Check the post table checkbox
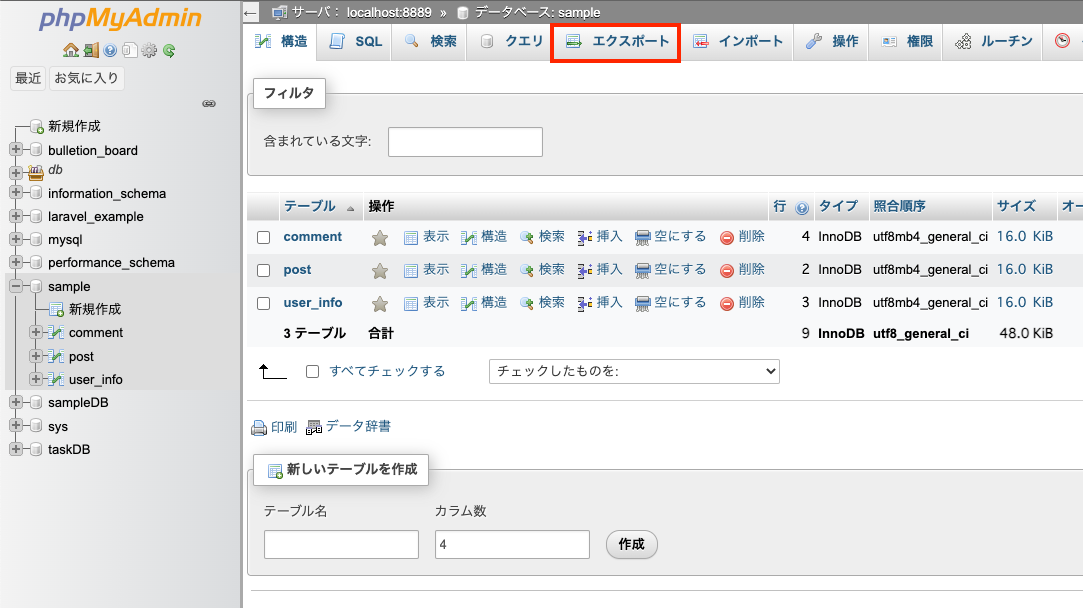Viewport: 1083px width, 608px height. (x=263, y=270)
